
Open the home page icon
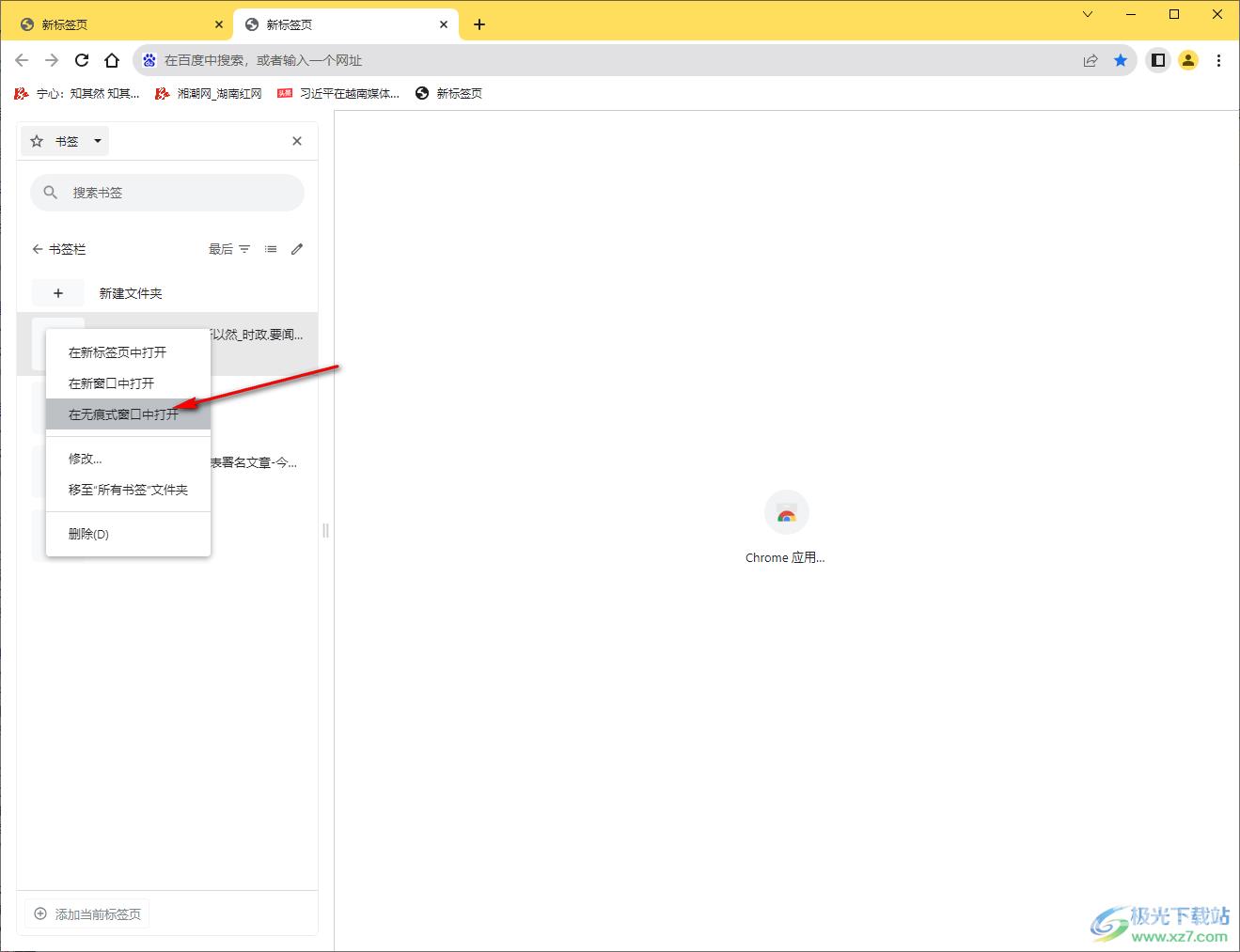pos(112,60)
